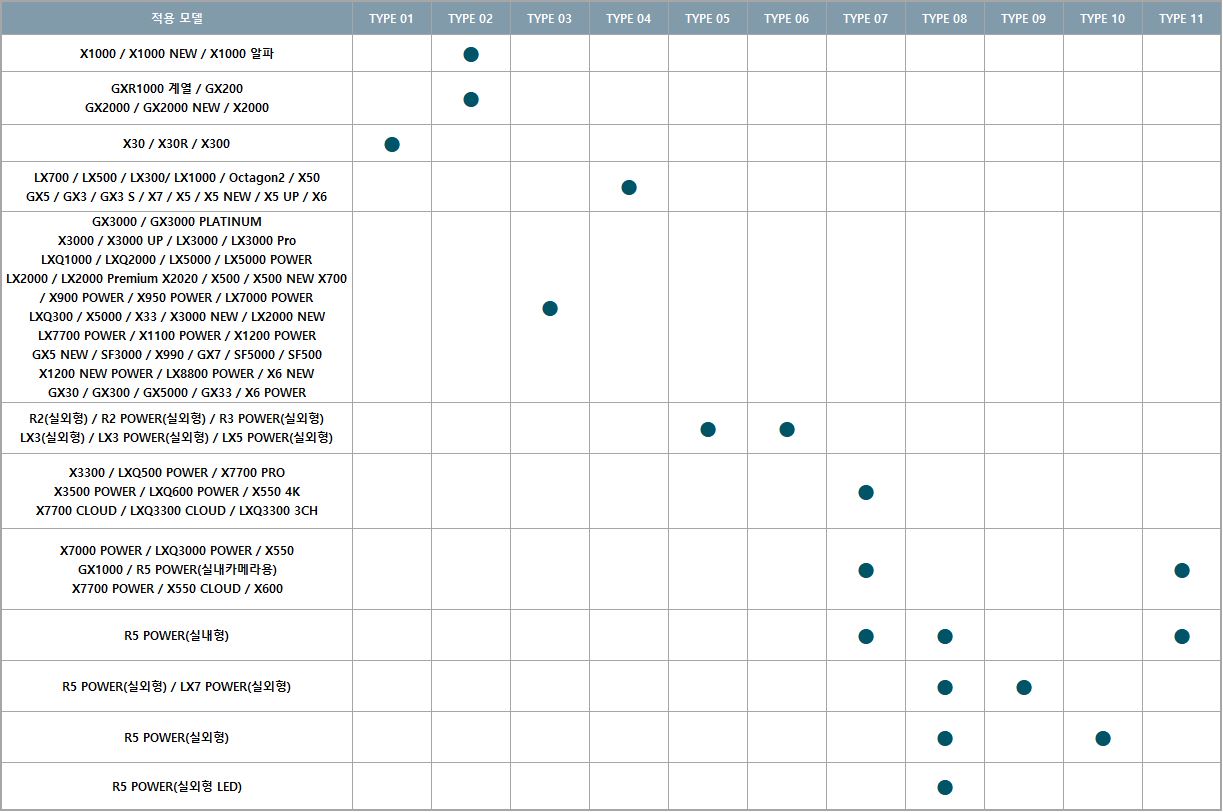Click the R5 POWER(실외형) / LX7 POWER(실외형) label
Viewport: 1223px width, 812px height.
tap(177, 687)
